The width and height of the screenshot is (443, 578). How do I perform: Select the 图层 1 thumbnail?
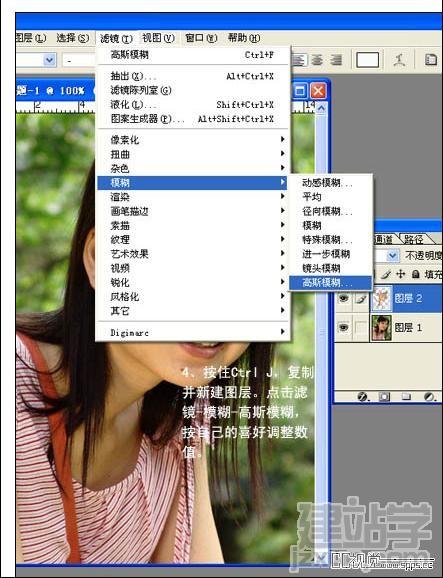[381, 328]
